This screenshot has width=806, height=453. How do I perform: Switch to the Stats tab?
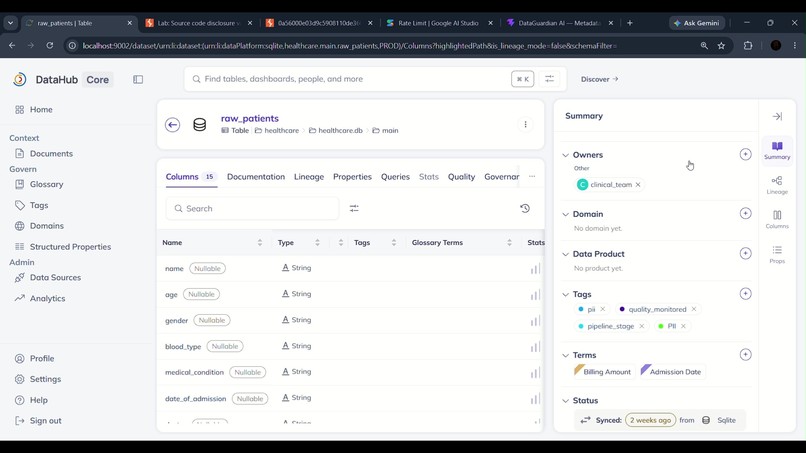pos(429,176)
